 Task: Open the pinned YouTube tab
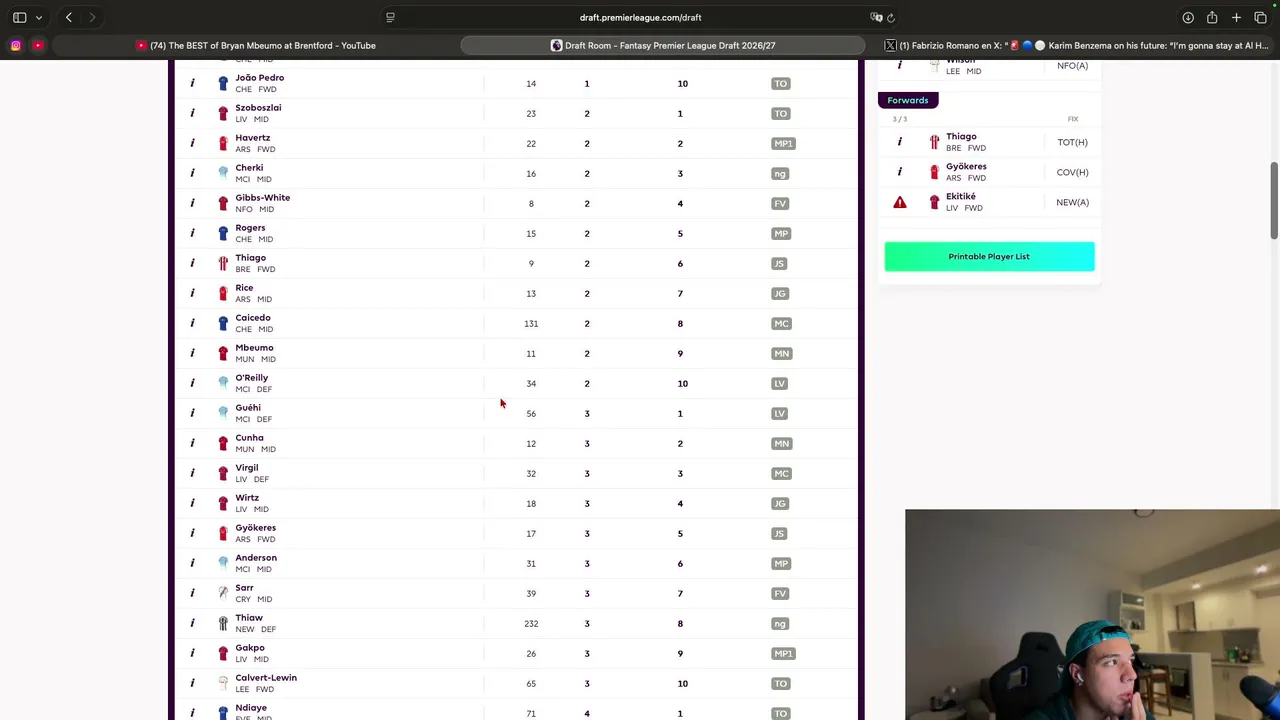point(38,45)
